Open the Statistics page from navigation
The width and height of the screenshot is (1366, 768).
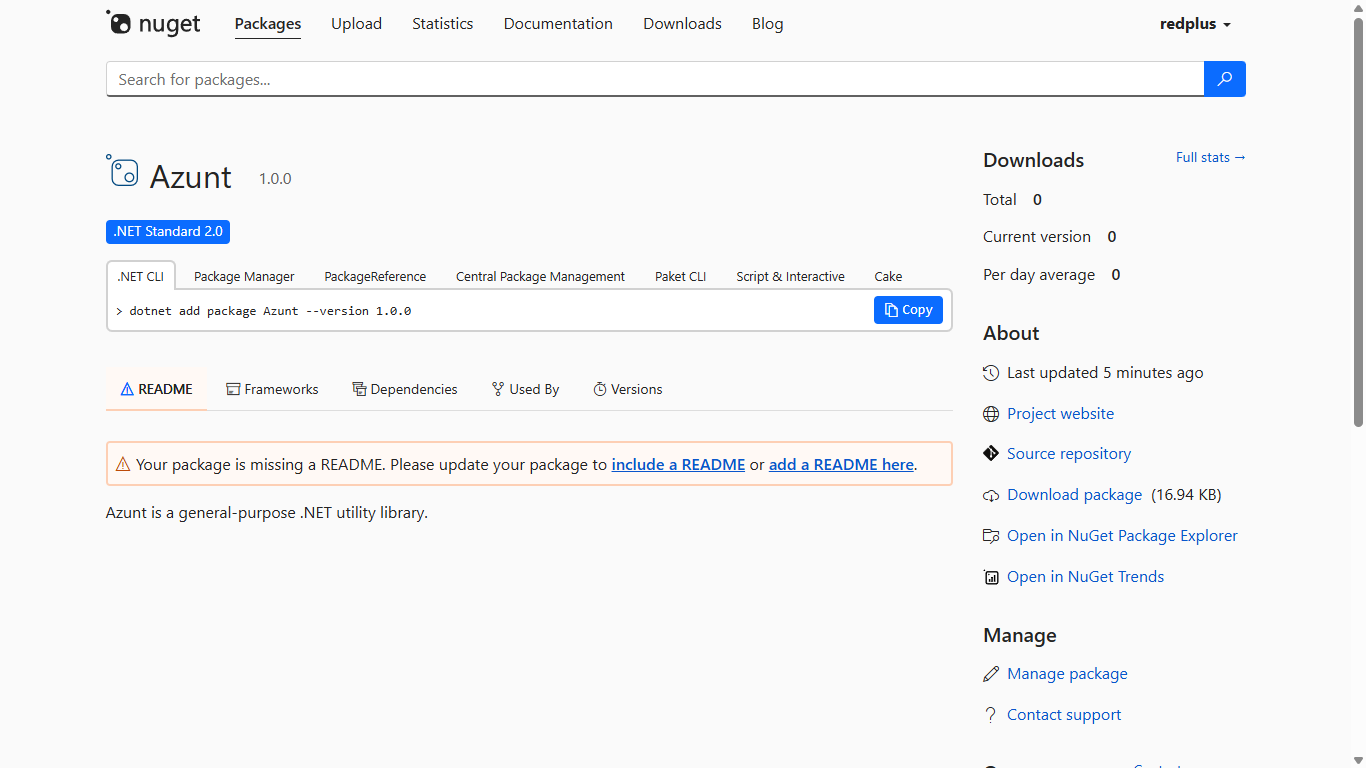(442, 23)
